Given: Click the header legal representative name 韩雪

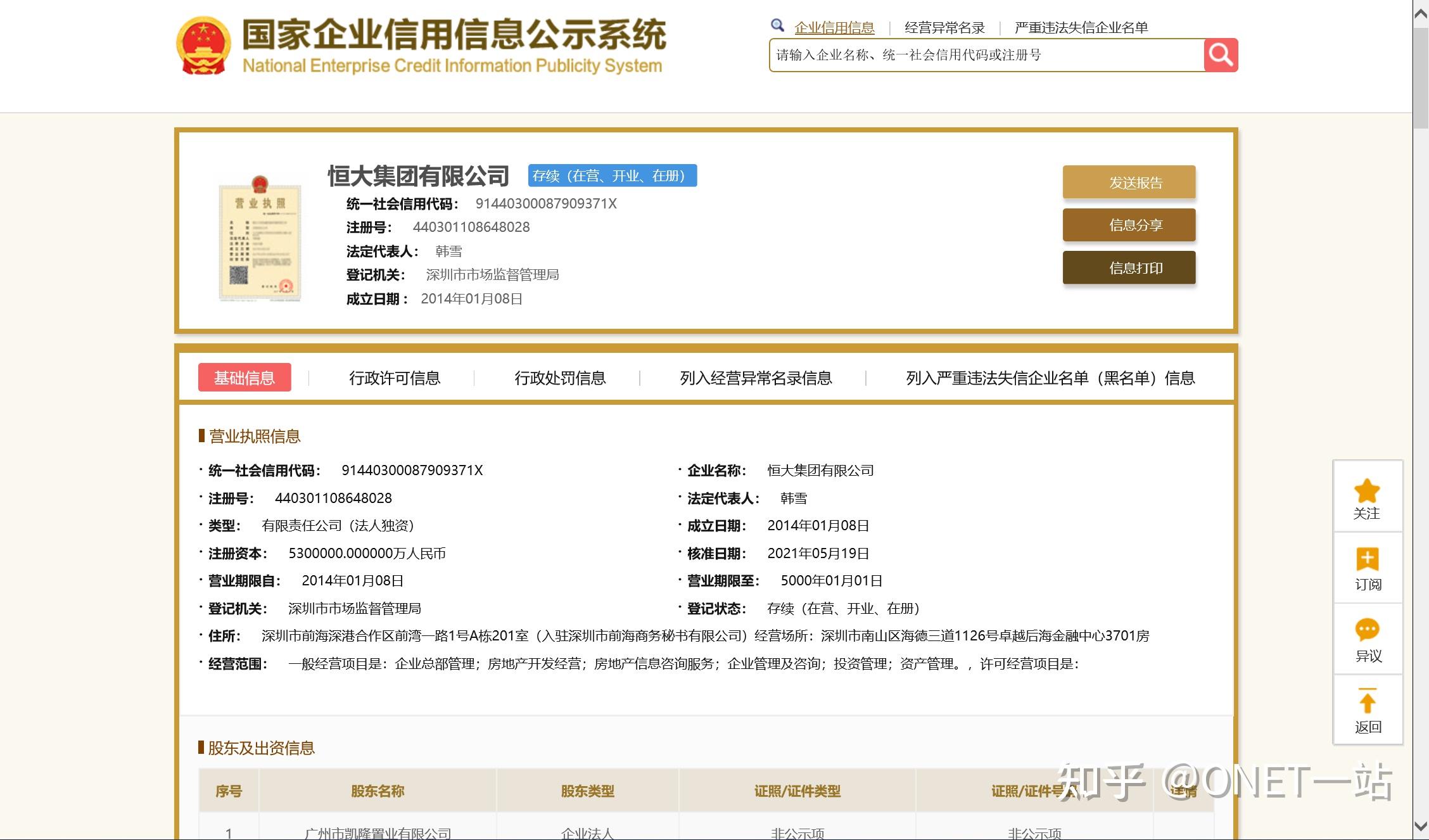Looking at the screenshot, I should click(x=449, y=251).
